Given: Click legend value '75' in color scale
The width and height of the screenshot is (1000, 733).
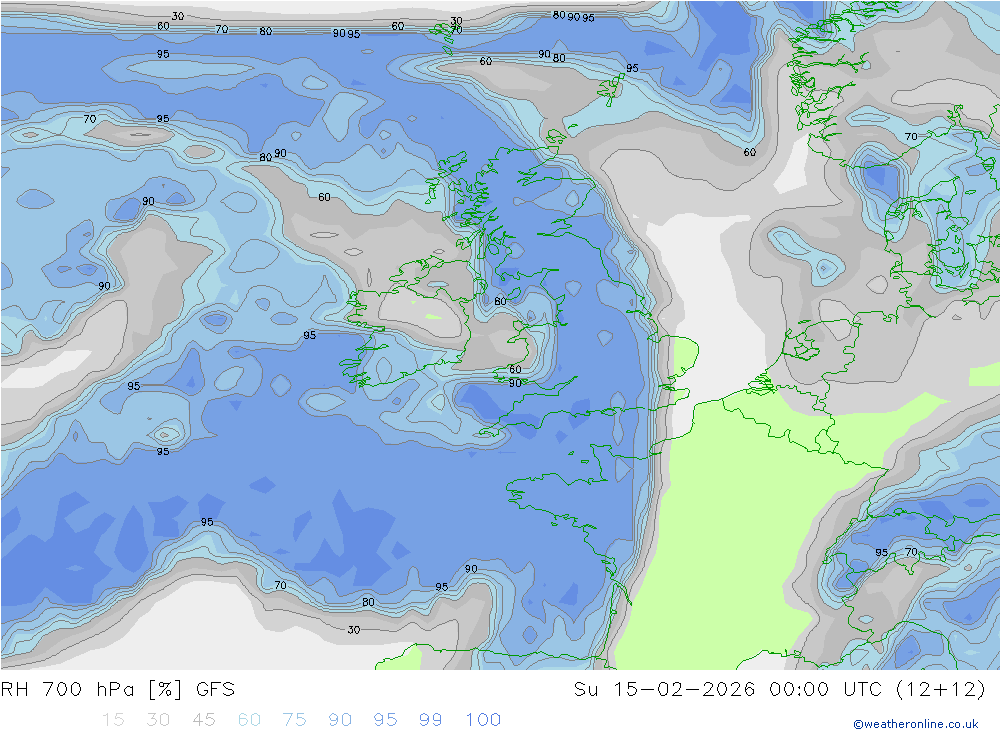Looking at the screenshot, I should (295, 720).
